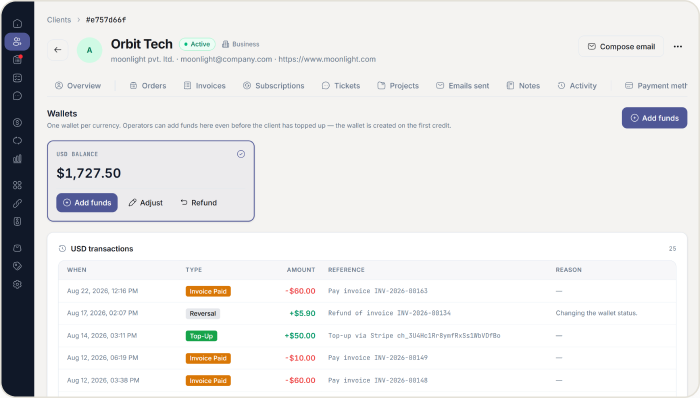This screenshot has height=398, width=700.
Task: Click the $1,727.50 balance amount
Action: (88, 173)
